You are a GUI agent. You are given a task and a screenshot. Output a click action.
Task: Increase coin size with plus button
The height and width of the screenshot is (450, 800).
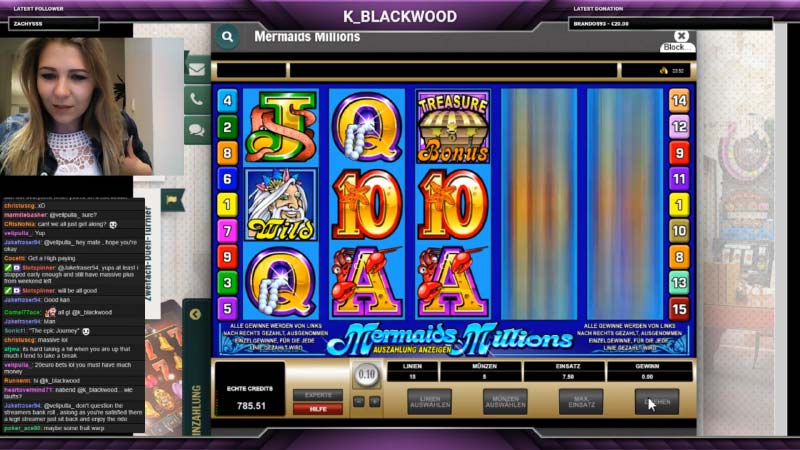click(x=375, y=402)
